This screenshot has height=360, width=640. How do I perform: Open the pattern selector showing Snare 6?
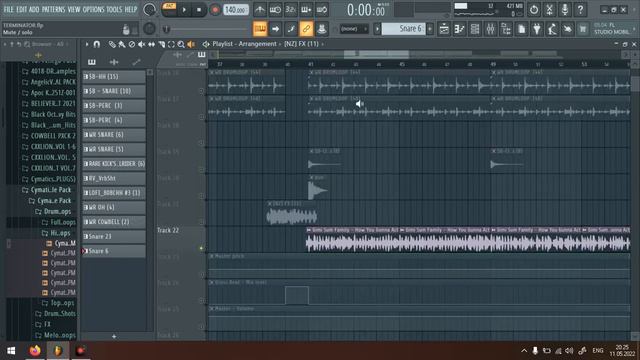(x=403, y=29)
